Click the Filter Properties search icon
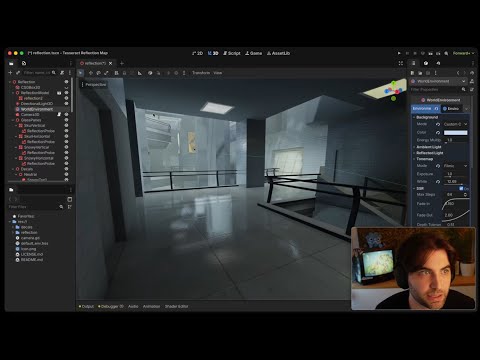 pos(463,89)
